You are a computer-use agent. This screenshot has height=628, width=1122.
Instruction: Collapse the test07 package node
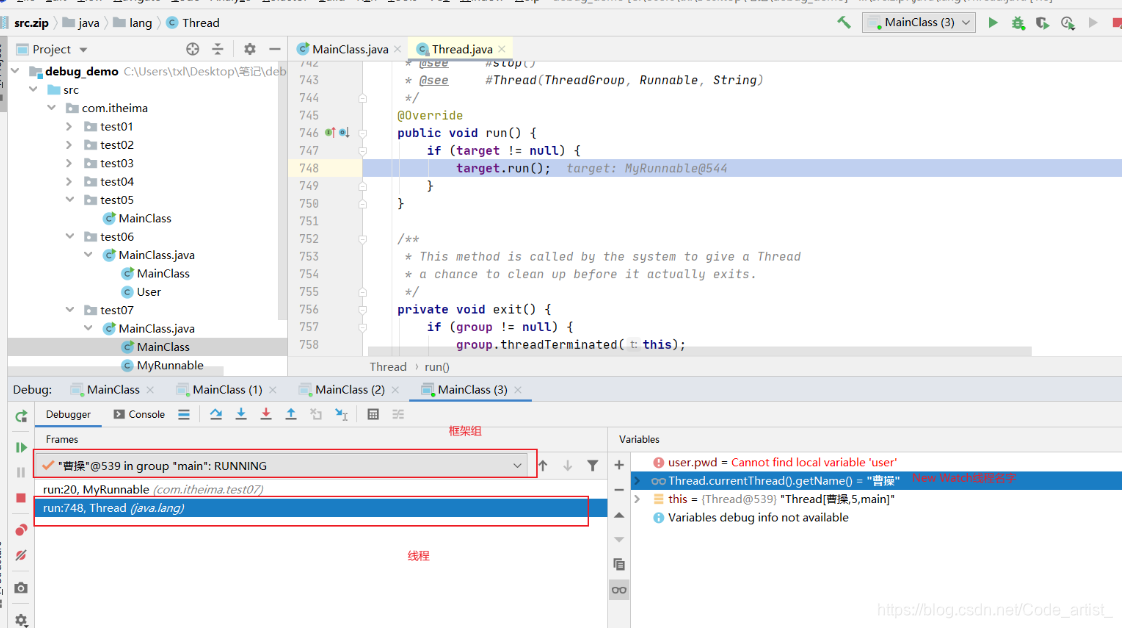tap(69, 310)
